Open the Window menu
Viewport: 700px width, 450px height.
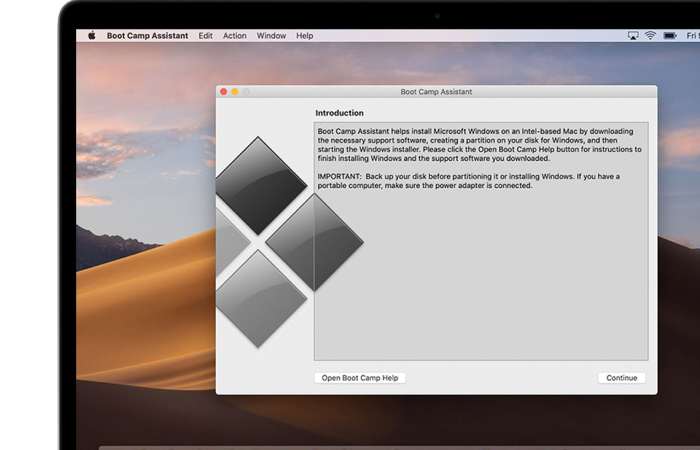click(x=271, y=36)
